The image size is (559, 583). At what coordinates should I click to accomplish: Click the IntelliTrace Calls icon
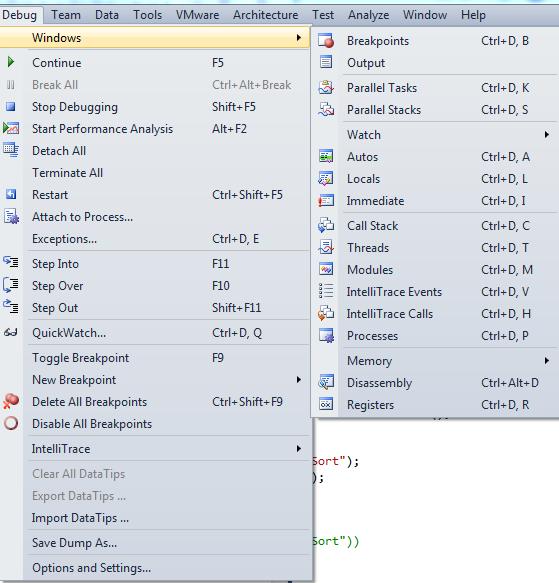326,313
